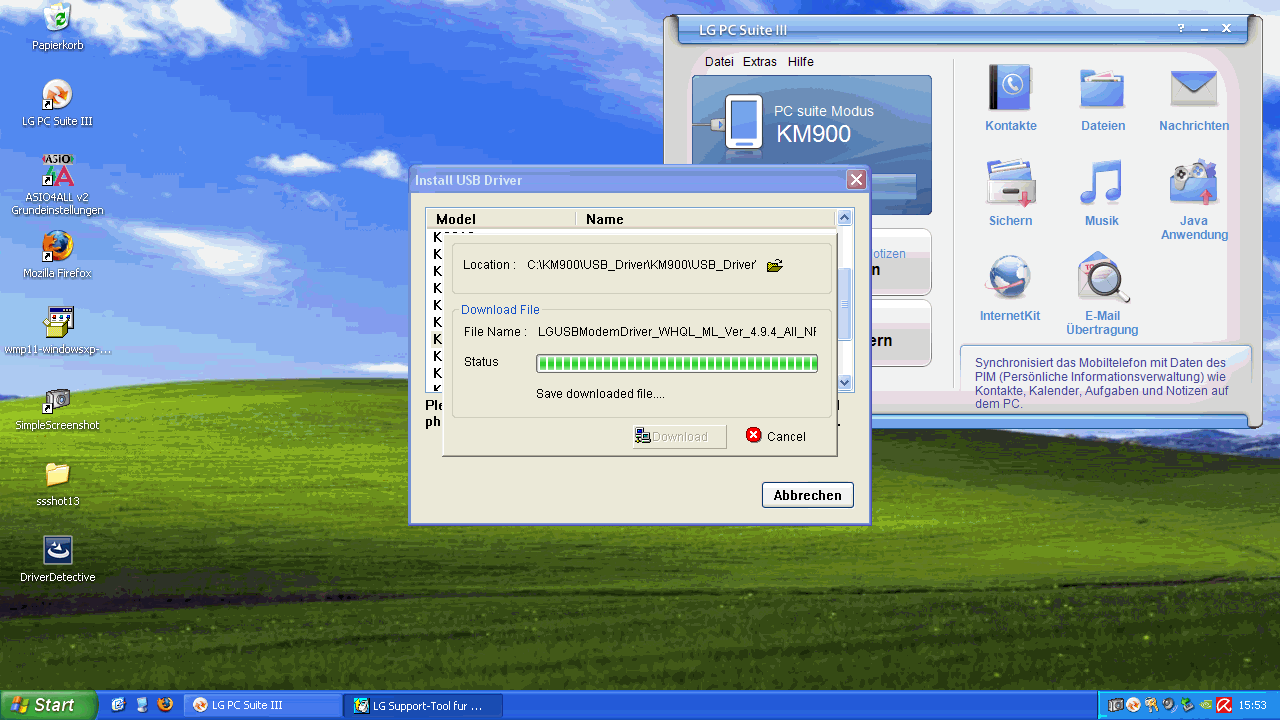This screenshot has height=720, width=1280.
Task: Switch to LG PC Suite III taskbar button
Action: coord(262,705)
